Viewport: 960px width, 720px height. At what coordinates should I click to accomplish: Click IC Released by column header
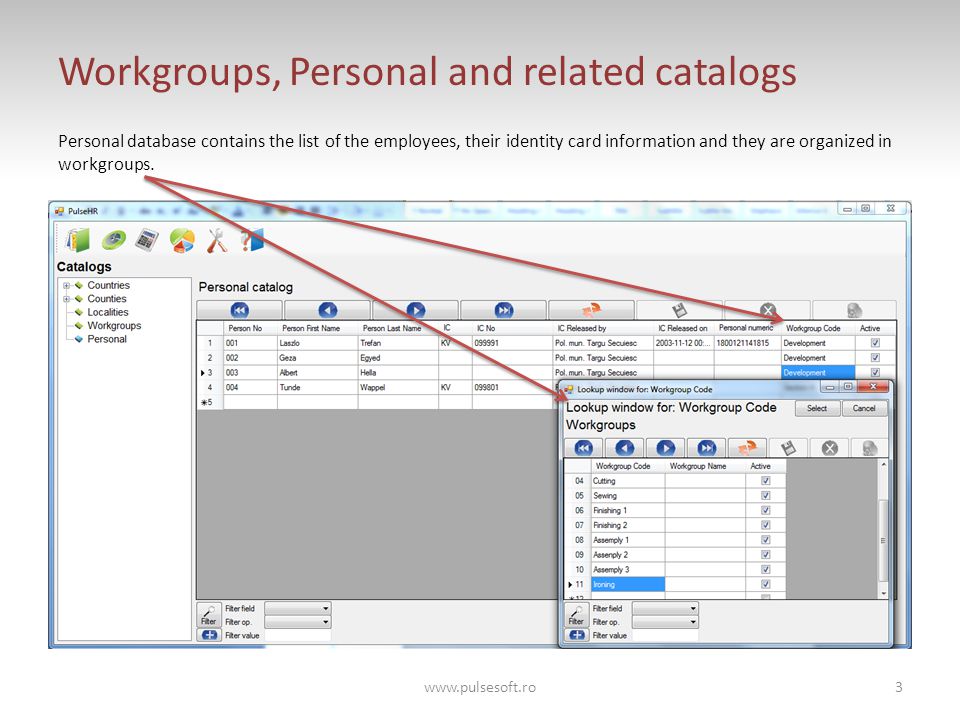click(603, 328)
